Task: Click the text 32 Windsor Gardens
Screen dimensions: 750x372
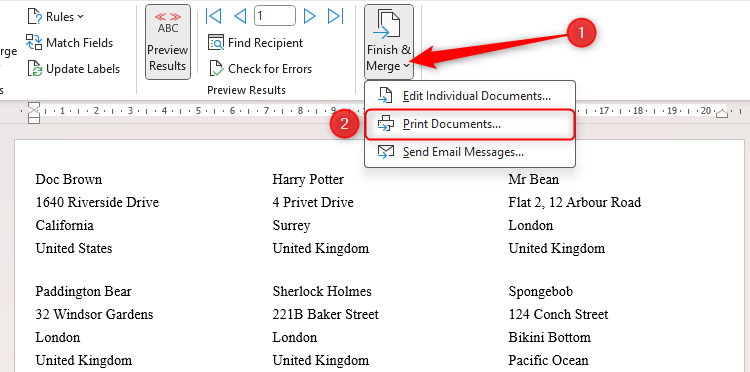Action: (x=94, y=314)
